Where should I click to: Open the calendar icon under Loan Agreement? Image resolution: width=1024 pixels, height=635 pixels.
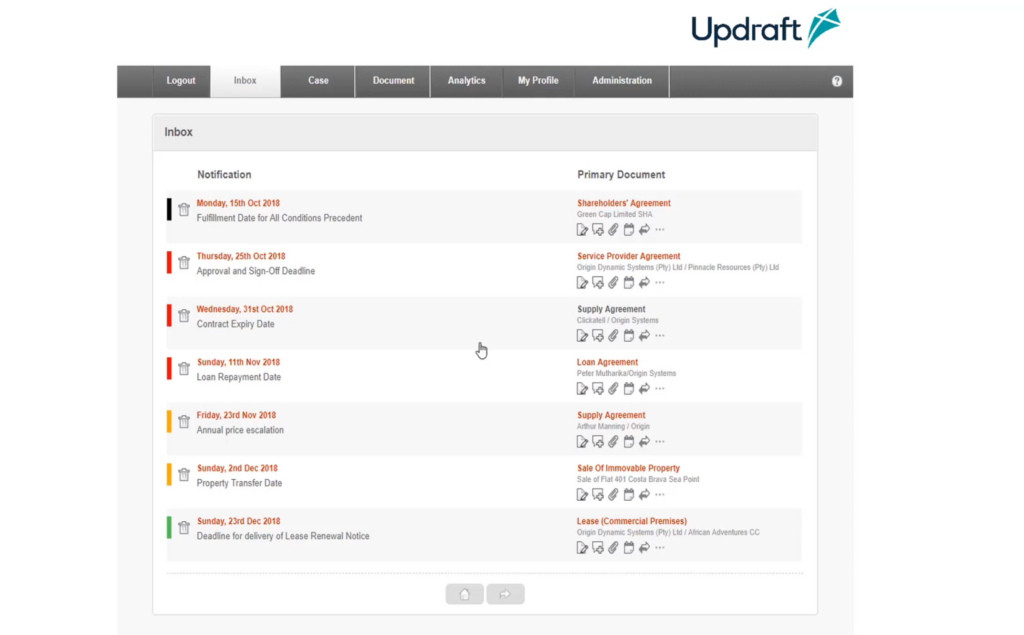coord(628,388)
